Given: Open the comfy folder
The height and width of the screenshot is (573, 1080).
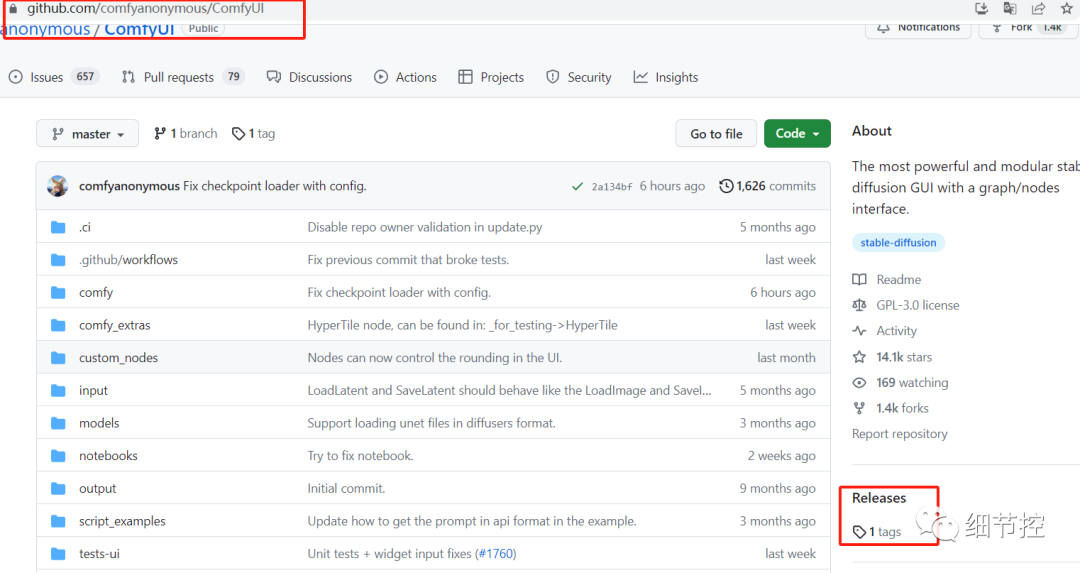Looking at the screenshot, I should (x=96, y=293).
